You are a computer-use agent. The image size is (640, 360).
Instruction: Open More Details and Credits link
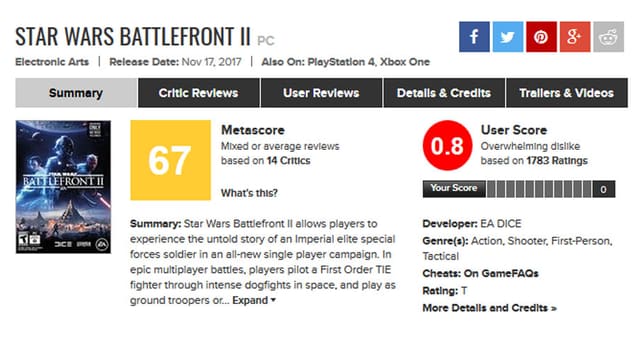pyautogui.click(x=489, y=308)
